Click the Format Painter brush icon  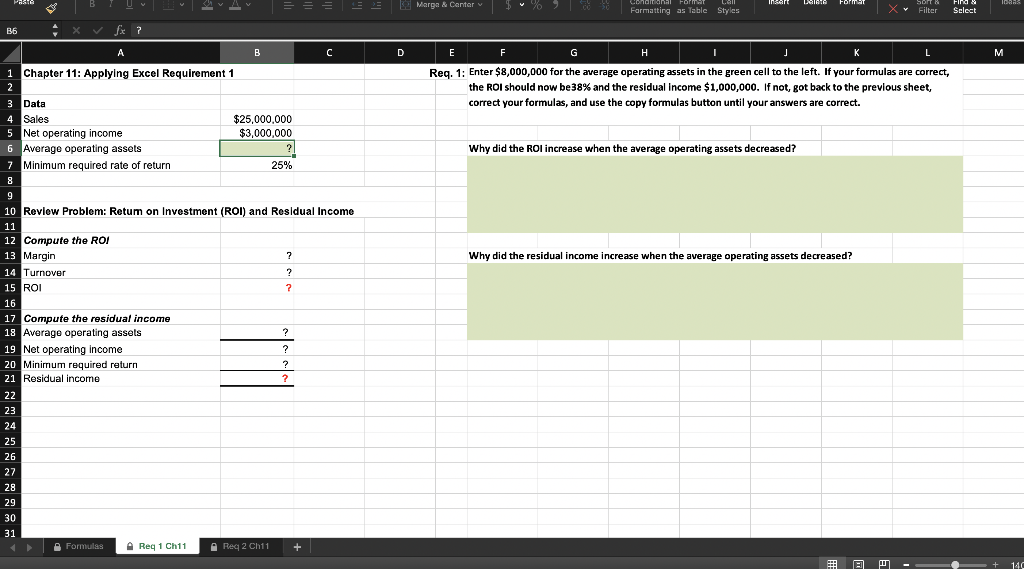tap(51, 8)
